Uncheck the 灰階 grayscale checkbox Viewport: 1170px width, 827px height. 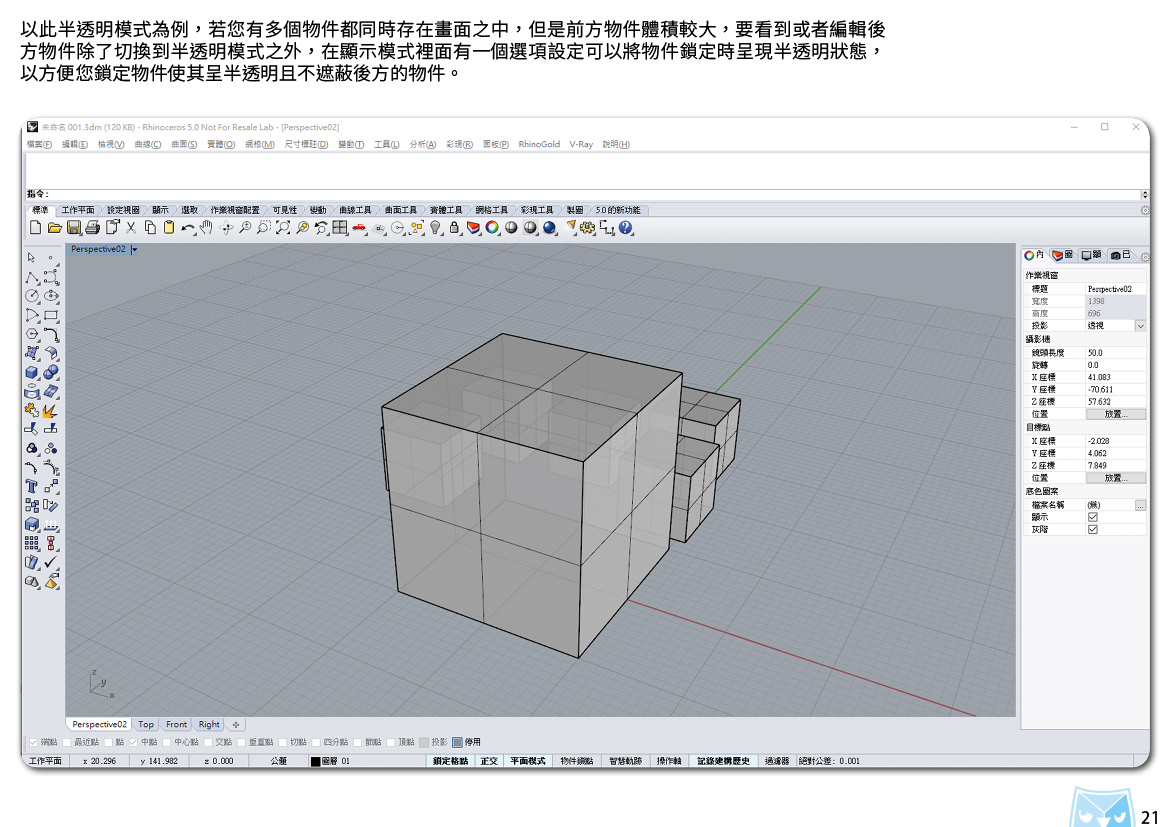[1093, 529]
